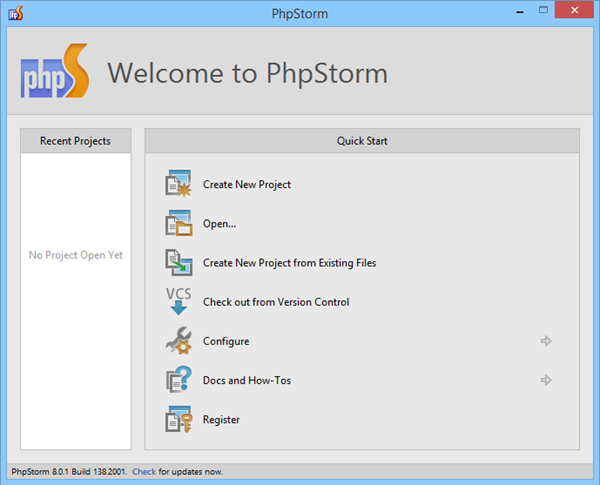Viewport: 600px width, 485px height.
Task: Click the New Project from Existing Files icon
Action: click(176, 262)
